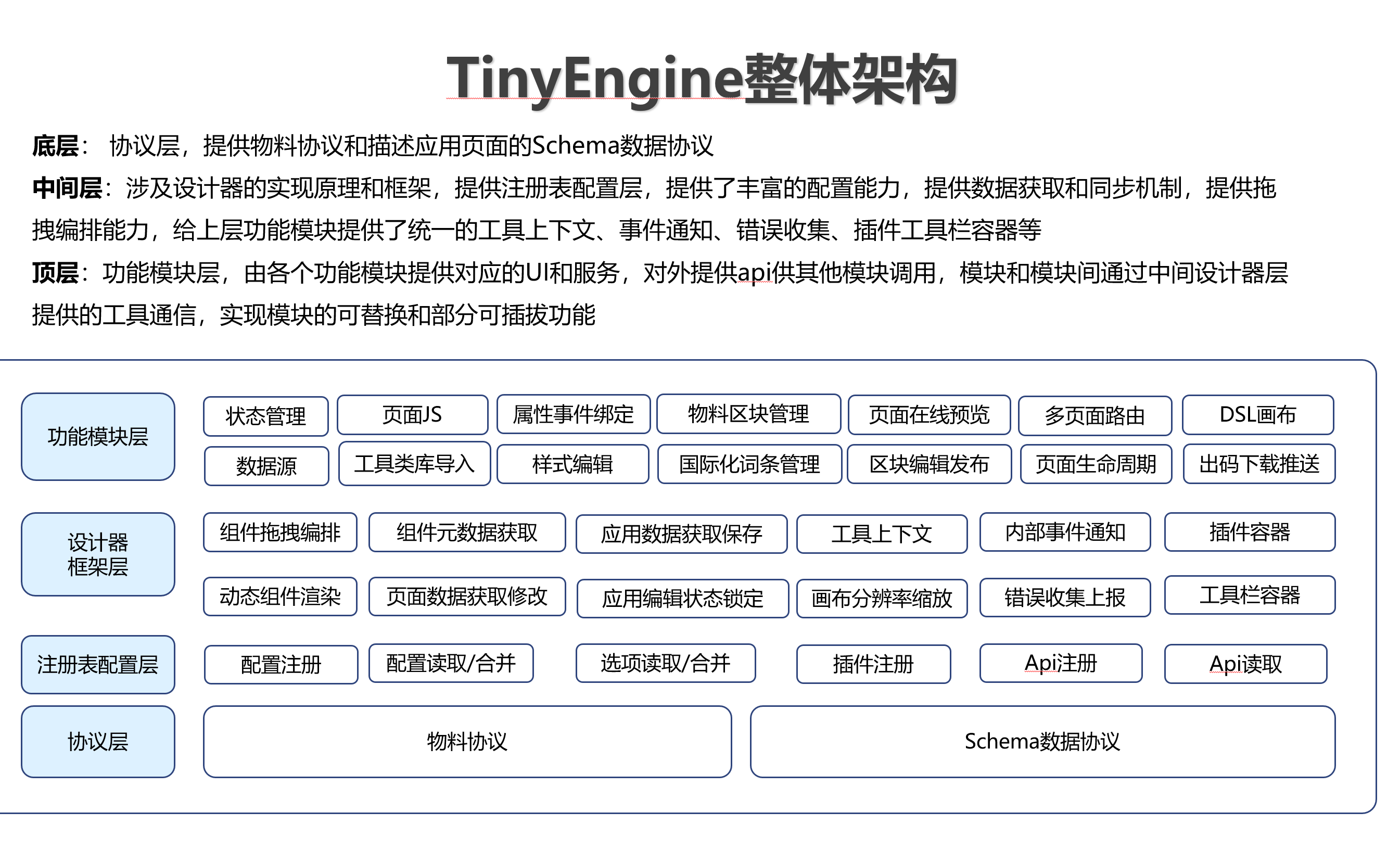Expand the 设计器框架层 panel

click(x=98, y=554)
